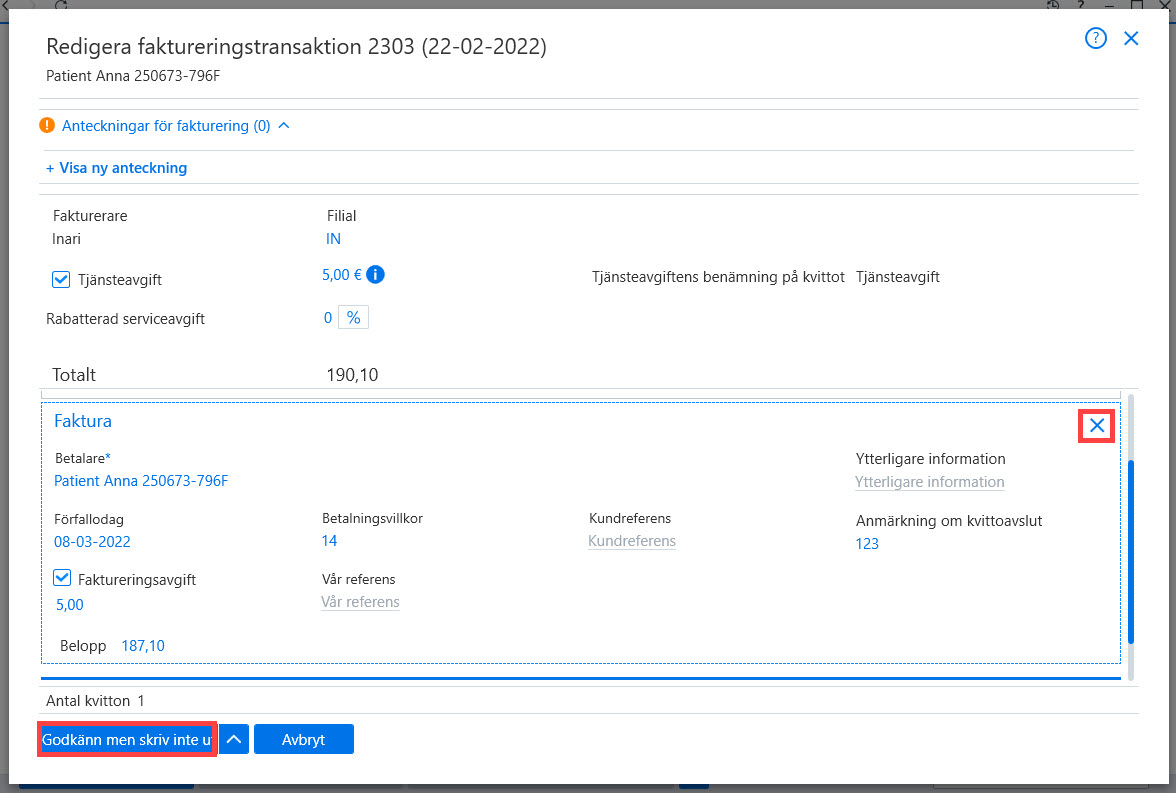Toggle the % discount unit button

353,317
